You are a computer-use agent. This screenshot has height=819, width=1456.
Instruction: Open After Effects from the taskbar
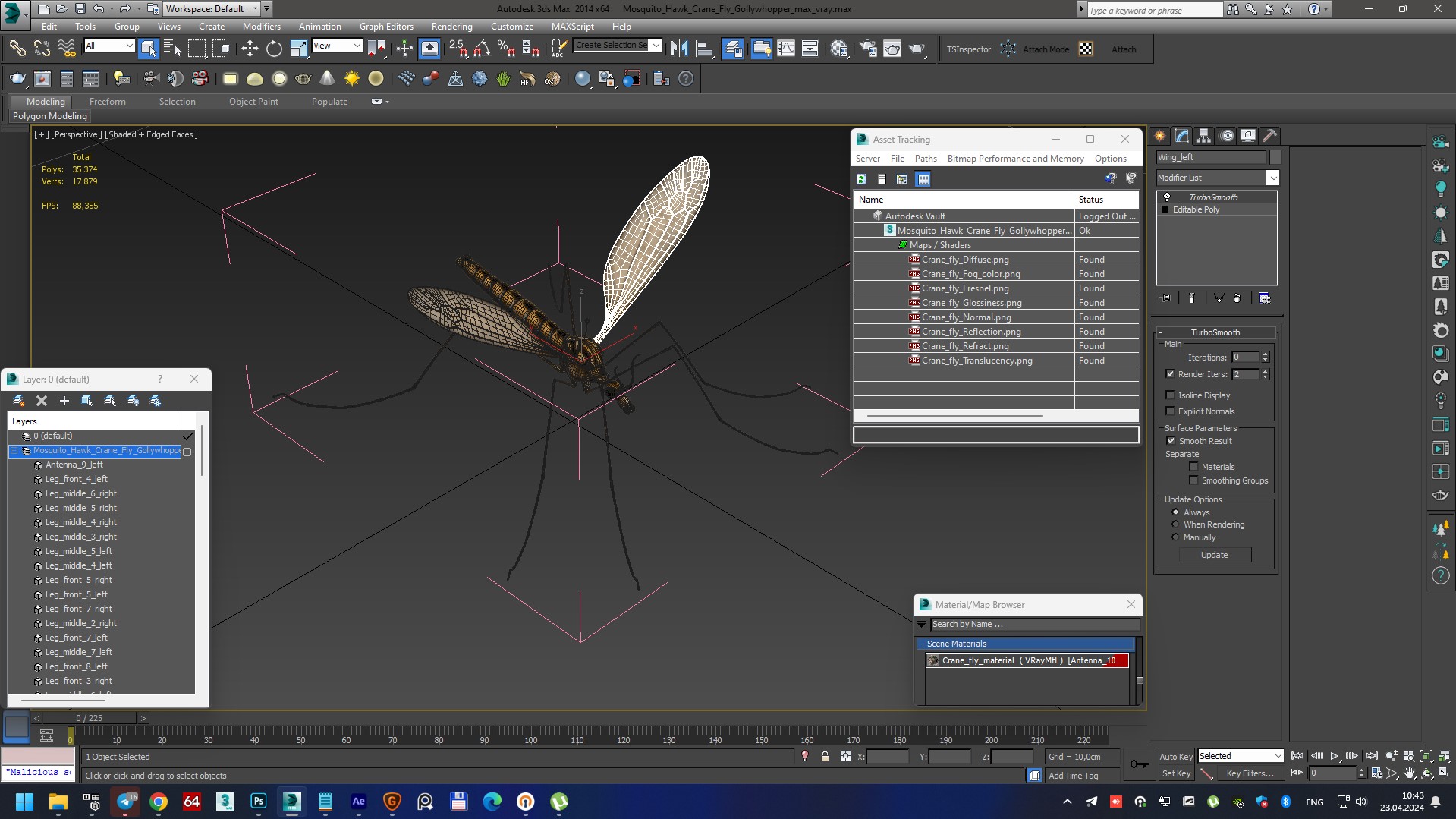359,802
